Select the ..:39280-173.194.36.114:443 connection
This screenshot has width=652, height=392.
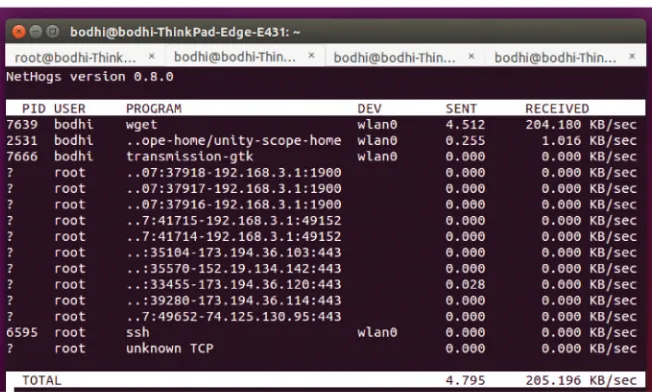[234, 301]
